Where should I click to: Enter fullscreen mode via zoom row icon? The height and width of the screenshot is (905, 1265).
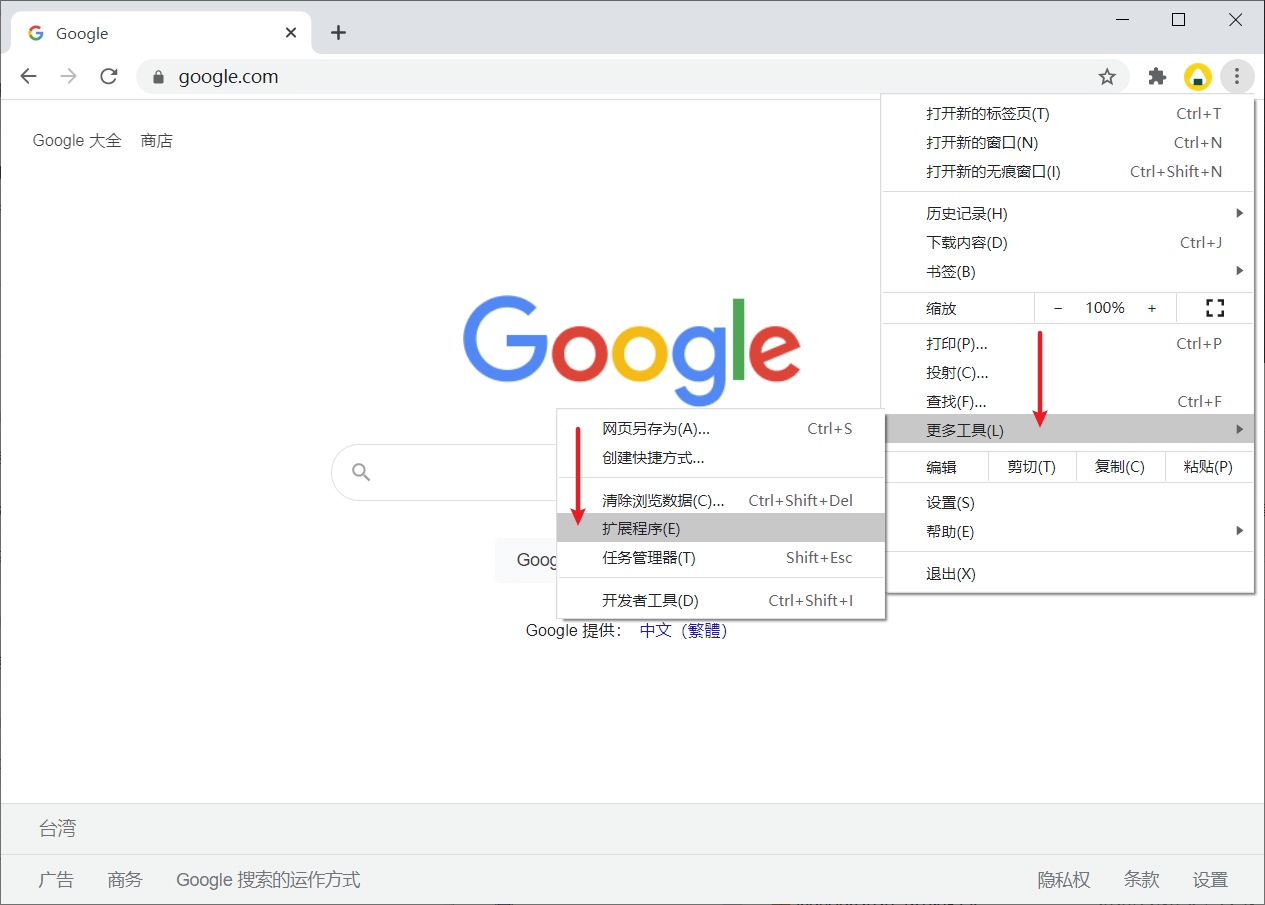(x=1215, y=308)
